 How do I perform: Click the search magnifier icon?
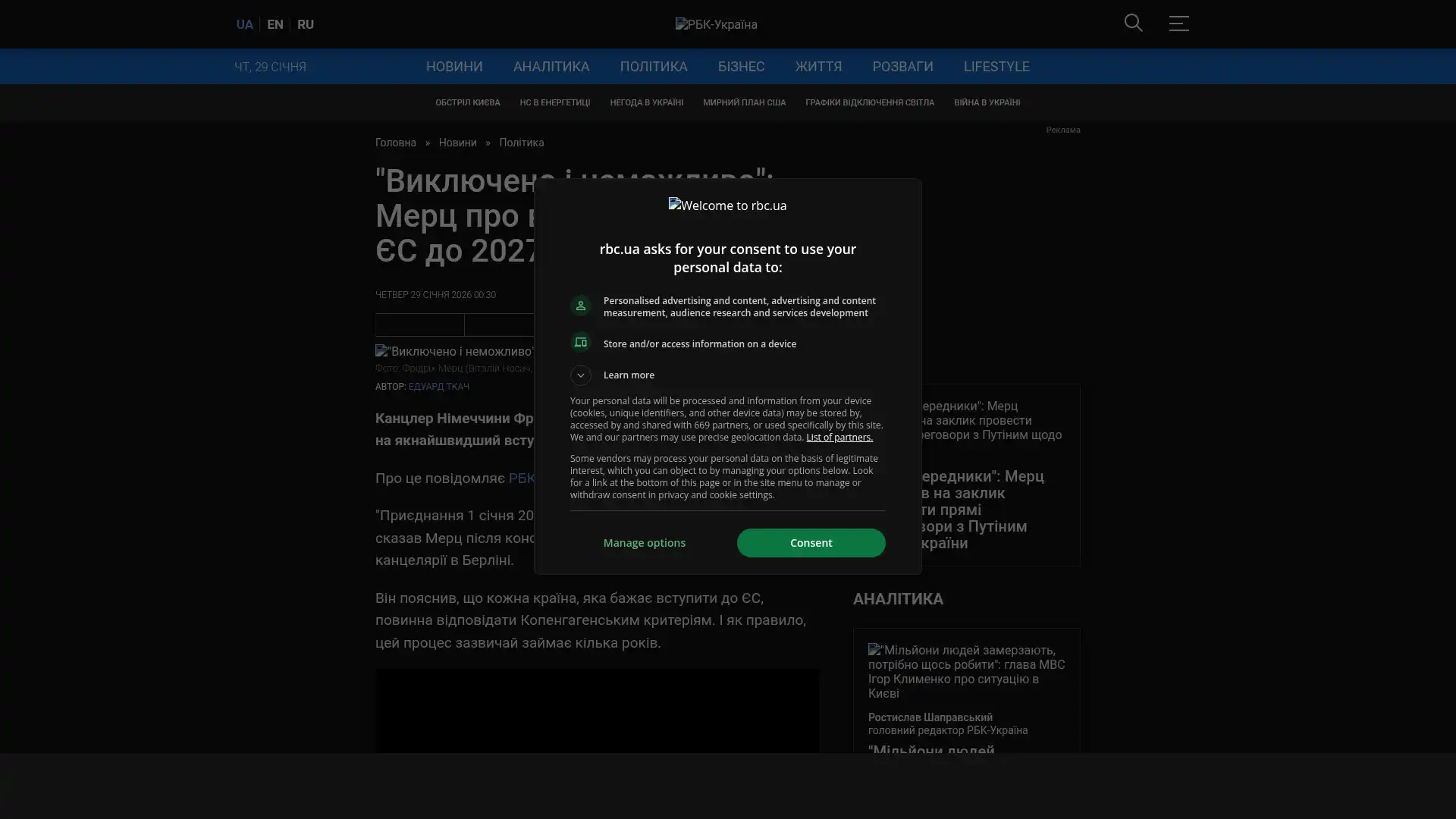tap(1133, 23)
